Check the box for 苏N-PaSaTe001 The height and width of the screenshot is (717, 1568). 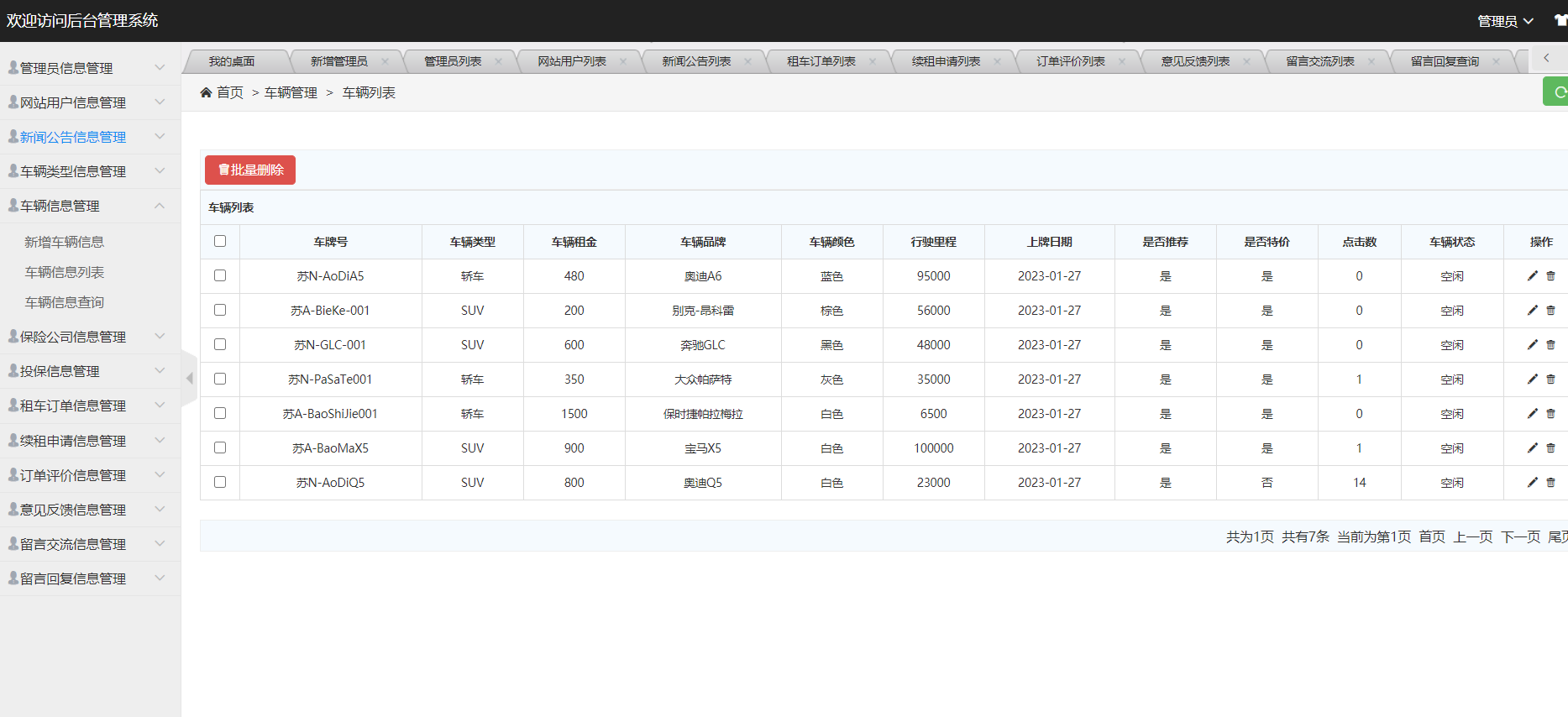220,379
